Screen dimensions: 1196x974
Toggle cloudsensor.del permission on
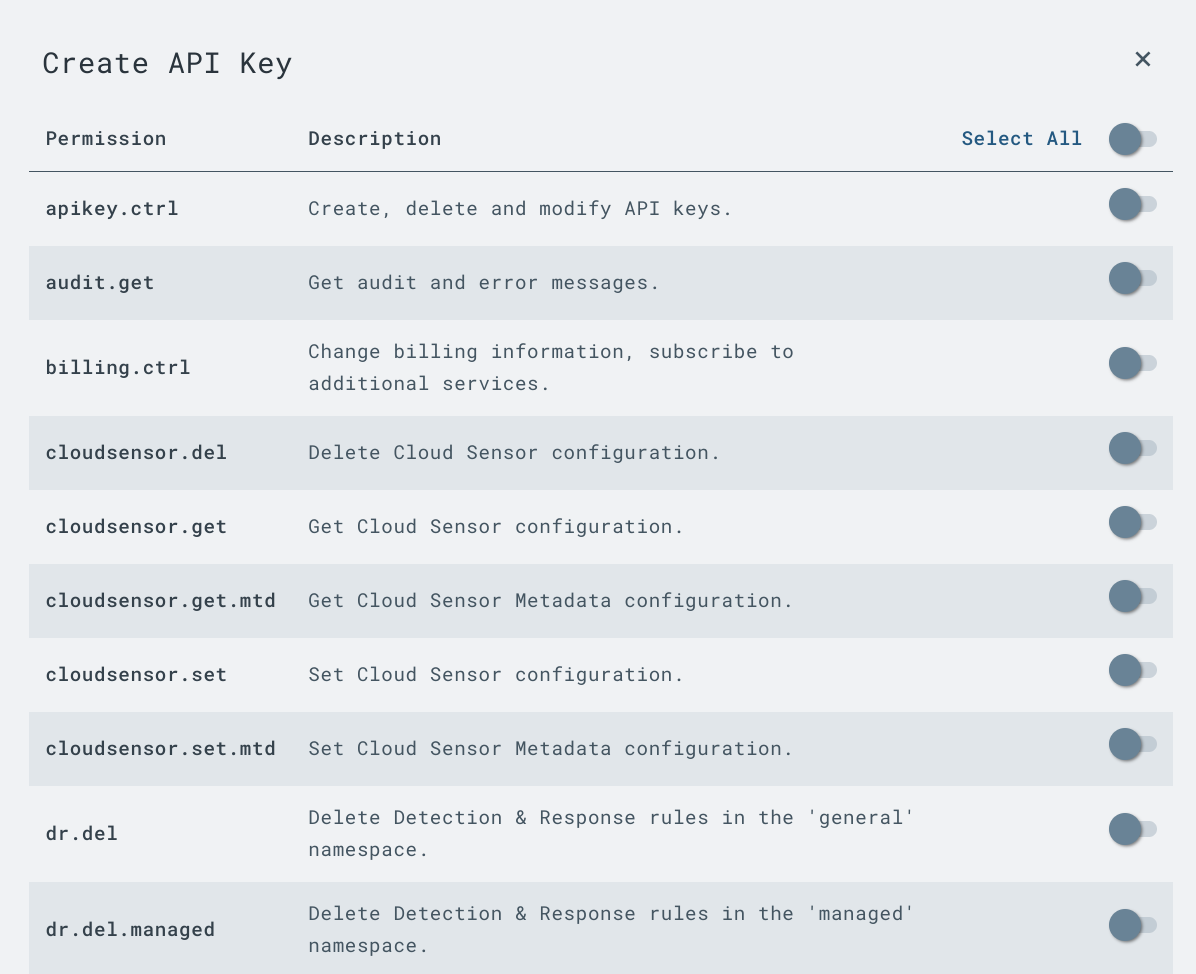click(1132, 448)
